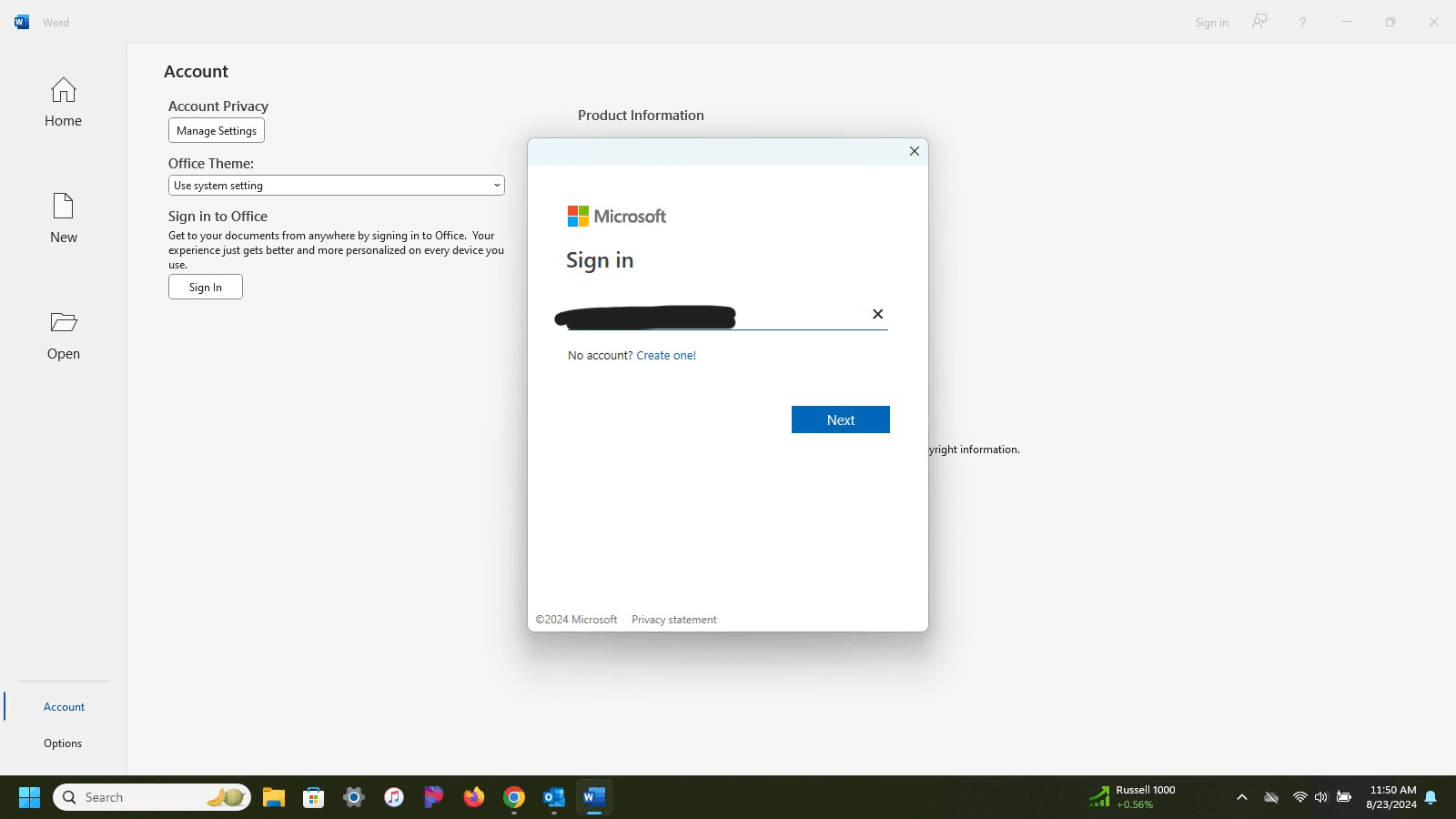
Task: Click Manage Settings under Account Privacy
Action: [x=217, y=130]
